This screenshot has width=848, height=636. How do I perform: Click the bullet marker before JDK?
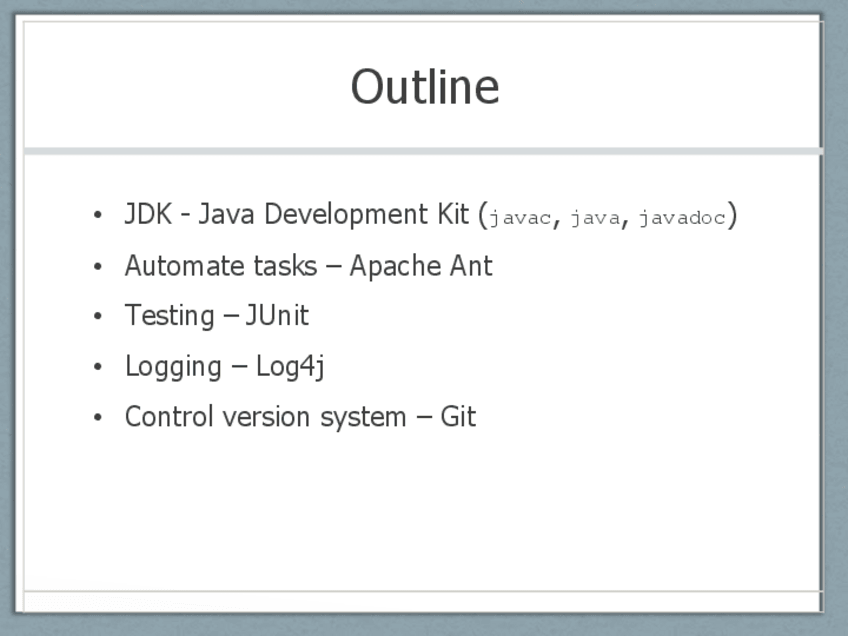tap(97, 216)
